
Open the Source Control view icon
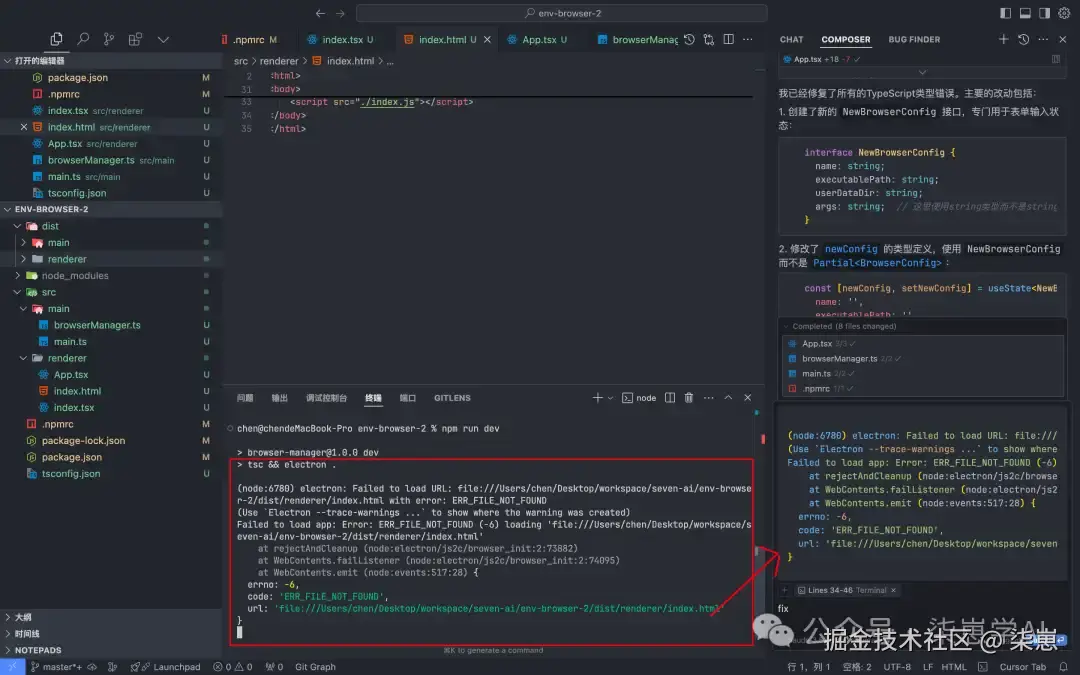coord(109,39)
